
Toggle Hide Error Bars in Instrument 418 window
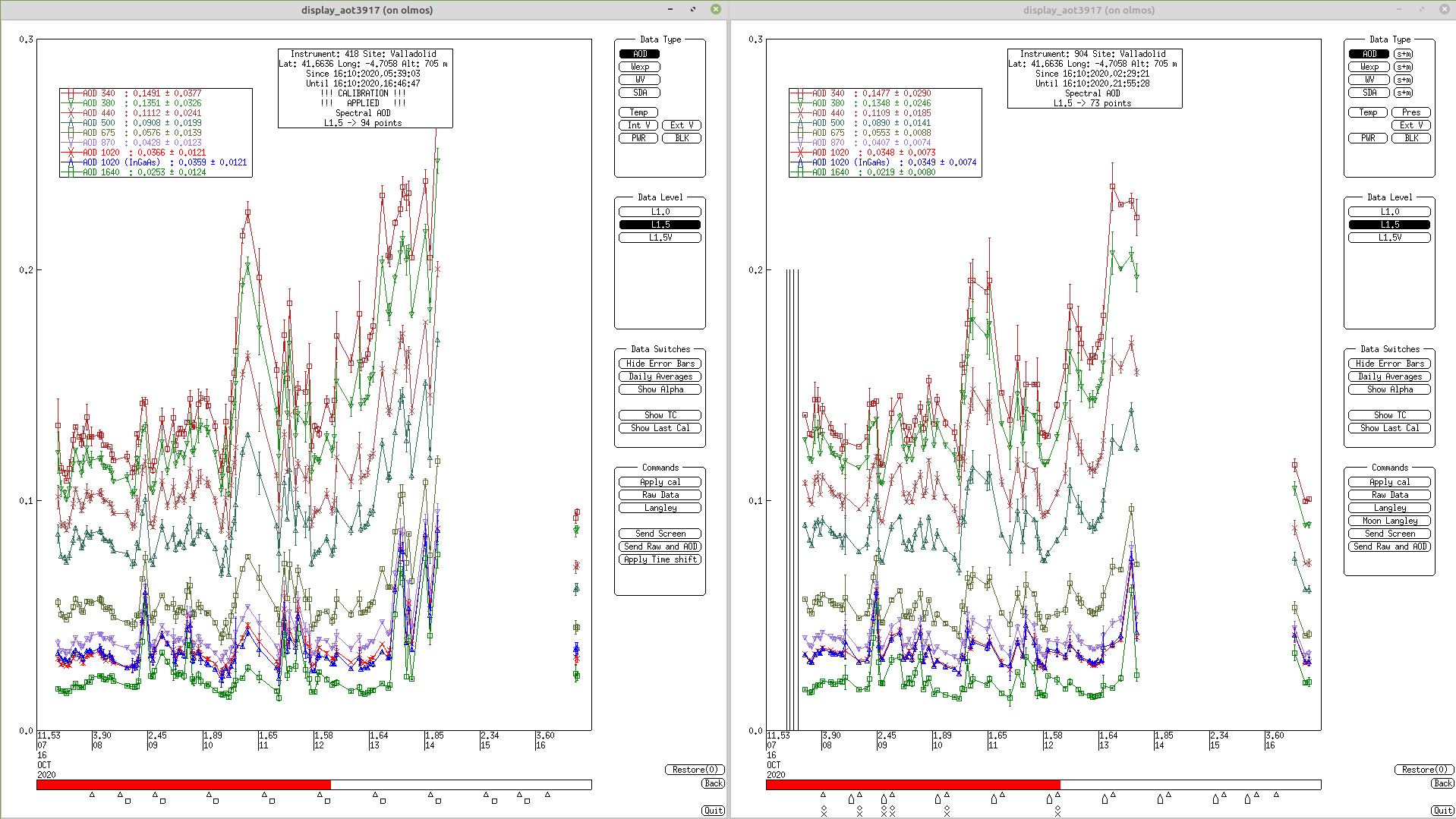click(660, 364)
